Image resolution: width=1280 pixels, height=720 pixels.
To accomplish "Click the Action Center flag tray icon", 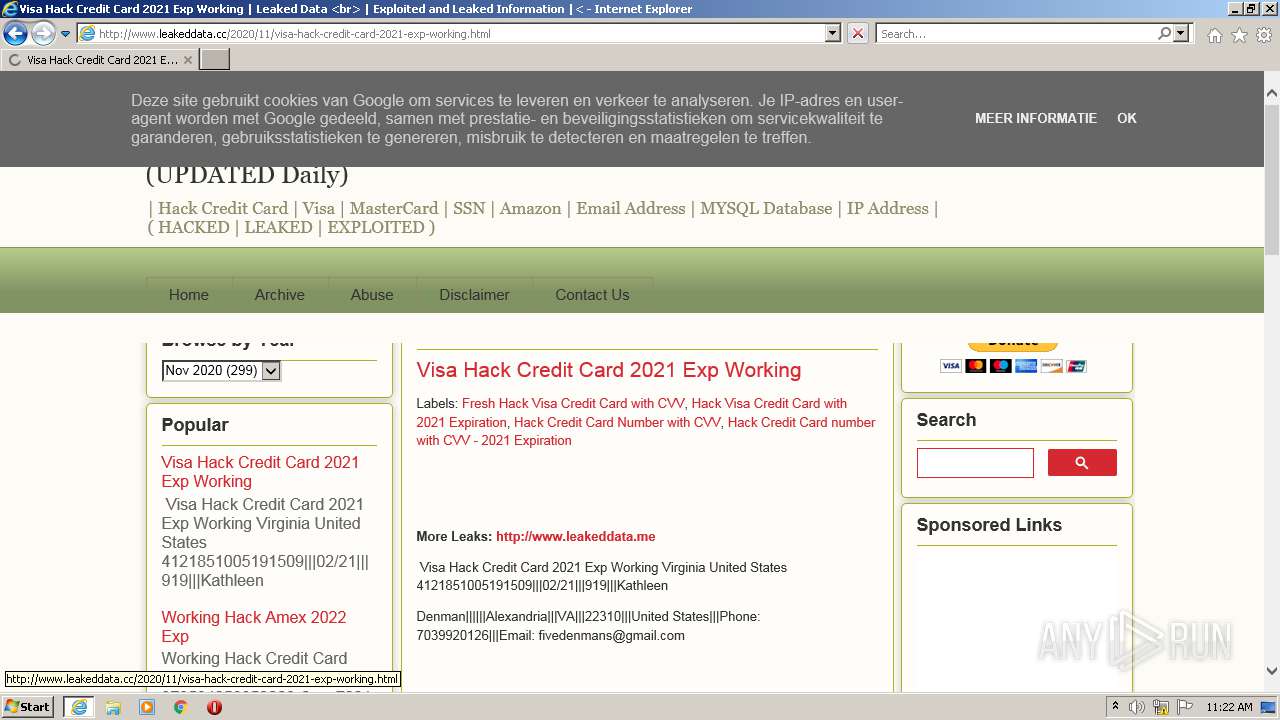I will (1185, 707).
